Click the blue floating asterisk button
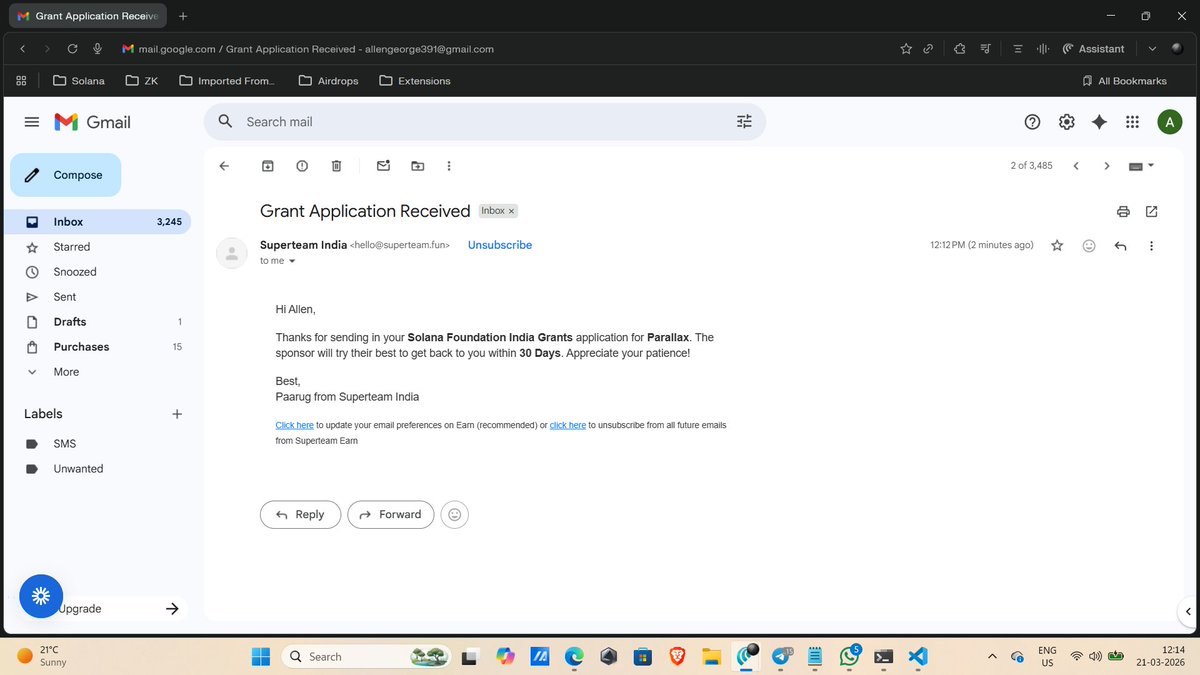 pyautogui.click(x=41, y=596)
